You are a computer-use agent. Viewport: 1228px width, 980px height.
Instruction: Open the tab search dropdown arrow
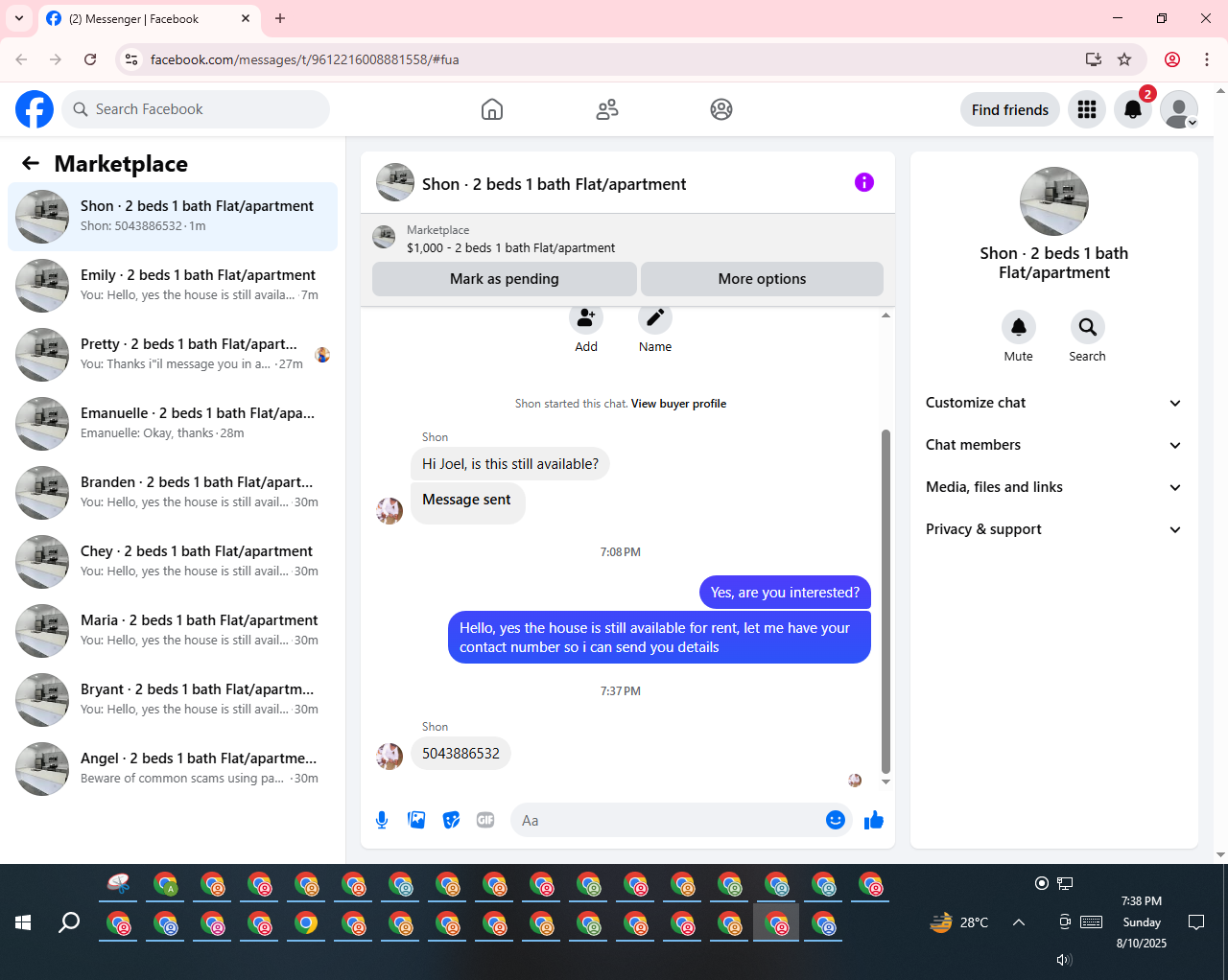coord(19,18)
